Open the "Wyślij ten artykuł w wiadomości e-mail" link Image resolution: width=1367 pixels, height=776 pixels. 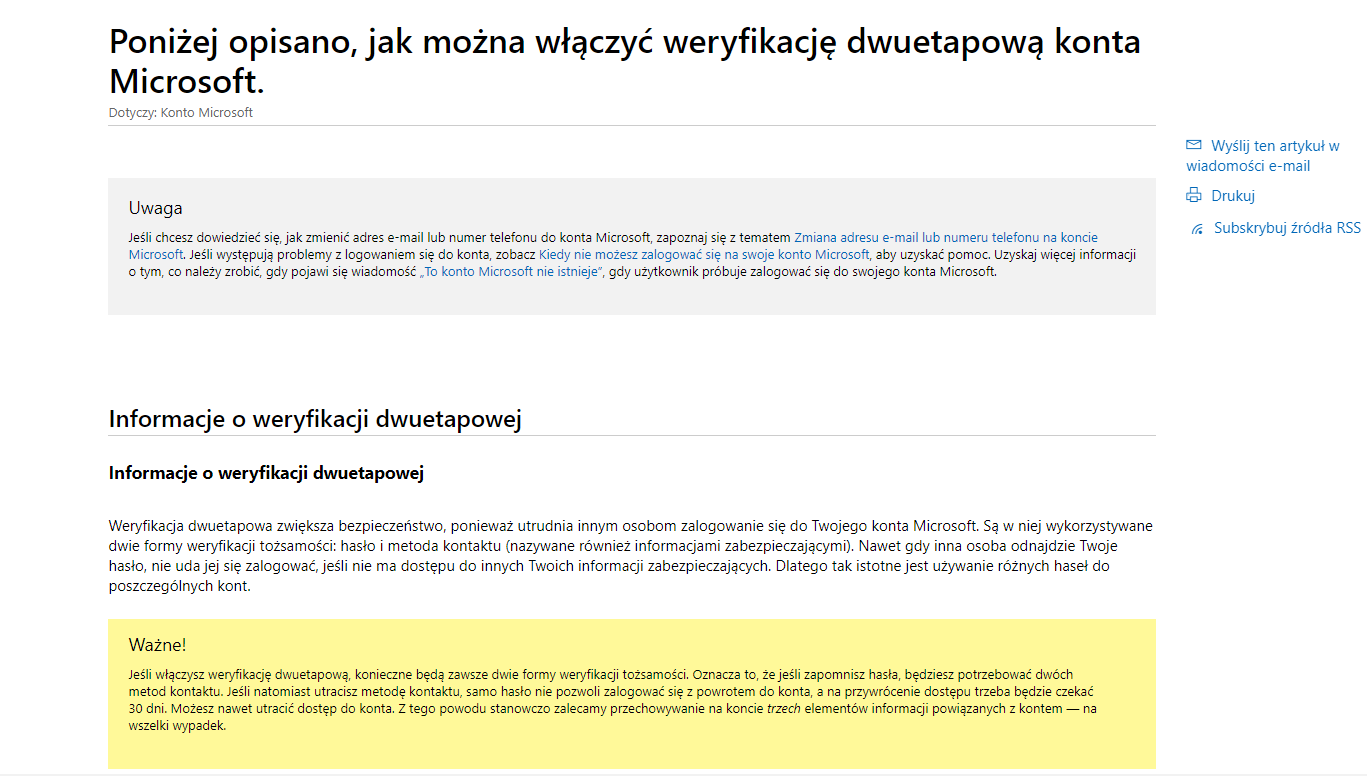pyautogui.click(x=1263, y=156)
